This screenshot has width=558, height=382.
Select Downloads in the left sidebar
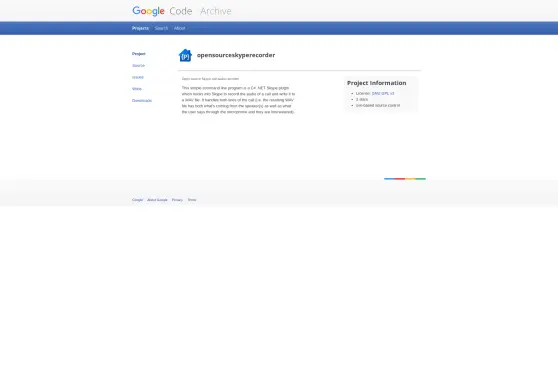(142, 101)
